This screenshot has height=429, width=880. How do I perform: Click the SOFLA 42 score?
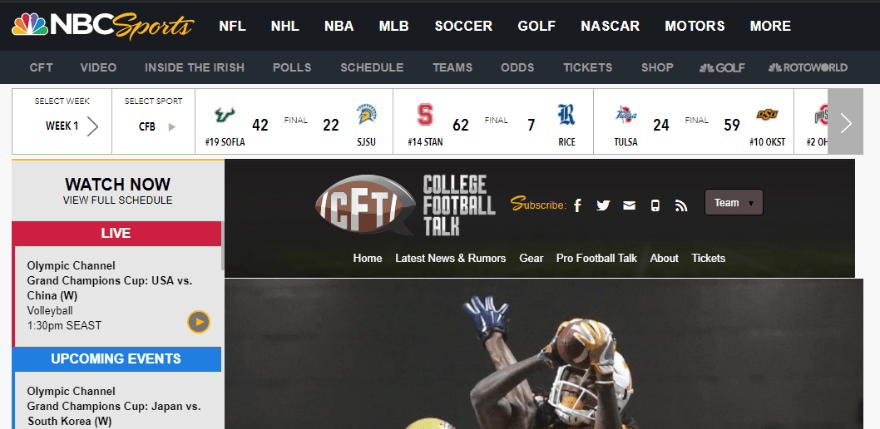(260, 125)
